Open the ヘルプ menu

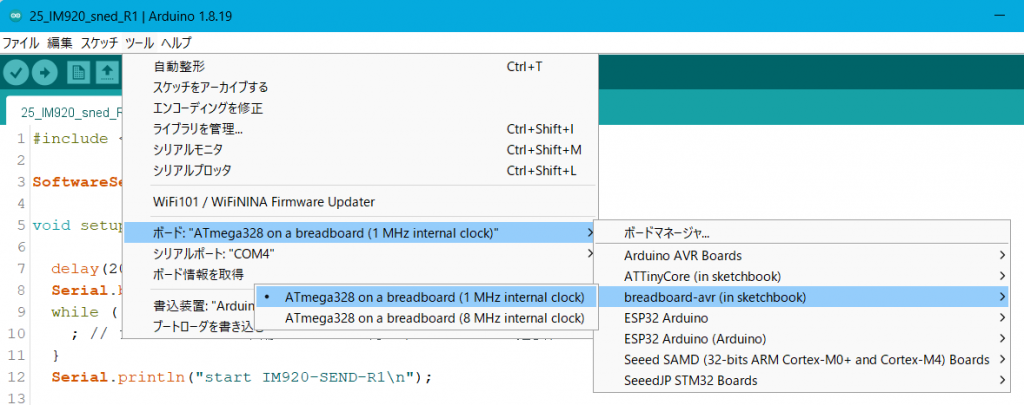tap(176, 43)
